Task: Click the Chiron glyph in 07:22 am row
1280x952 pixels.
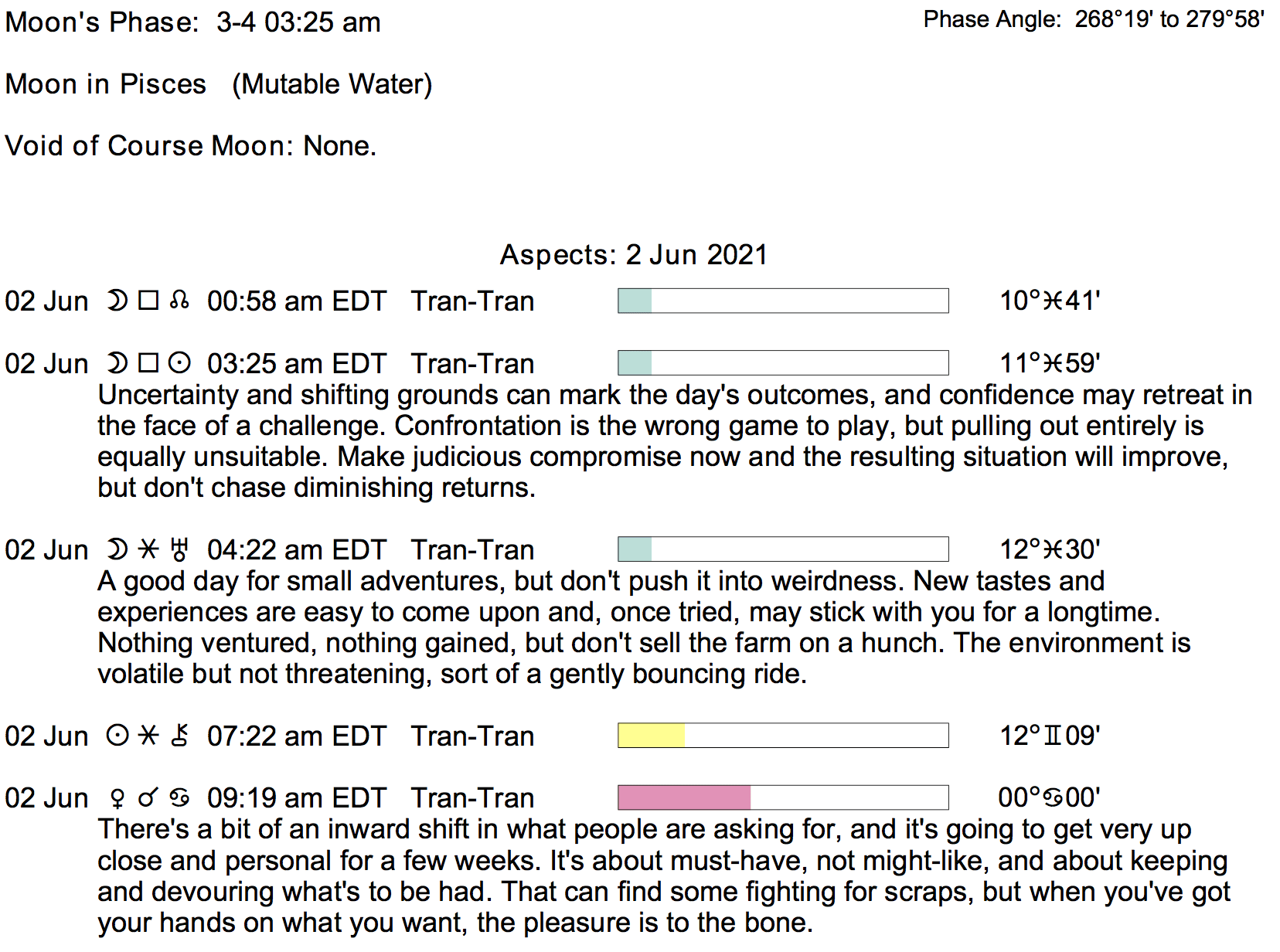Action: pyautogui.click(x=179, y=736)
